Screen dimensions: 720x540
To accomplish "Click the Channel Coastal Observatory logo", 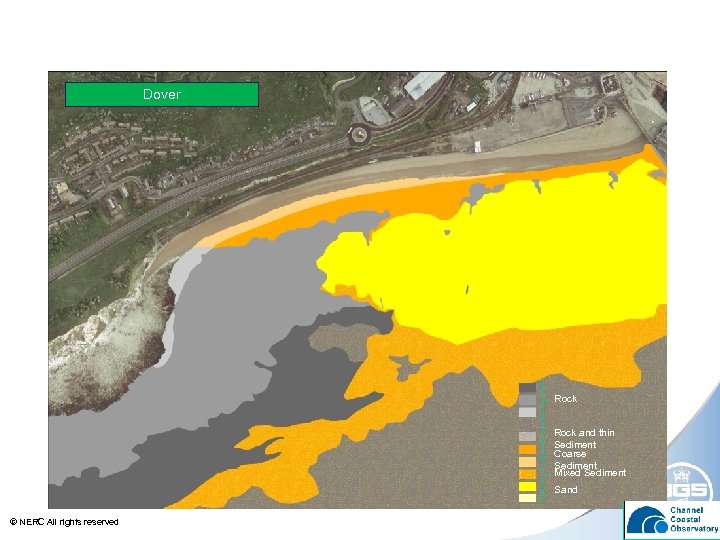I will click(x=672, y=520).
